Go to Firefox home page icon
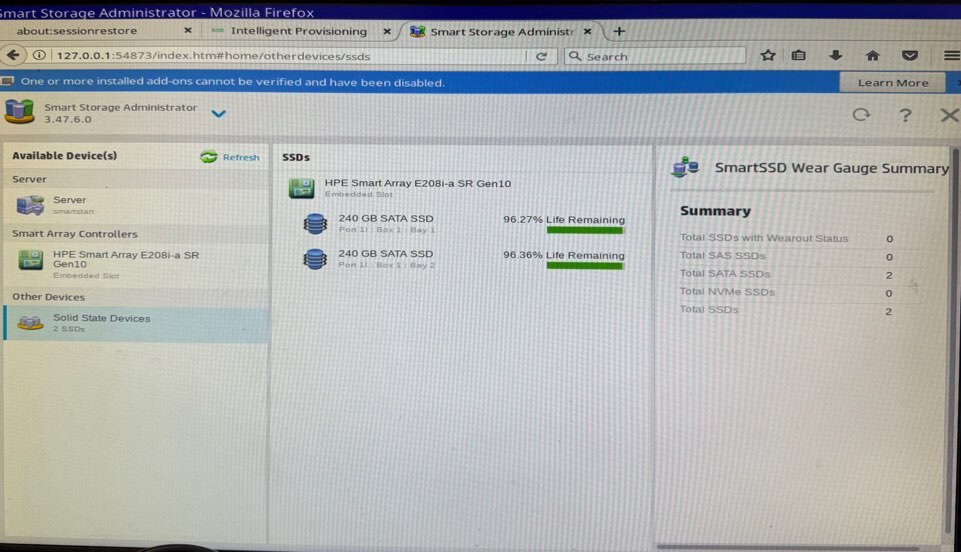The height and width of the screenshot is (552, 961). point(872,56)
